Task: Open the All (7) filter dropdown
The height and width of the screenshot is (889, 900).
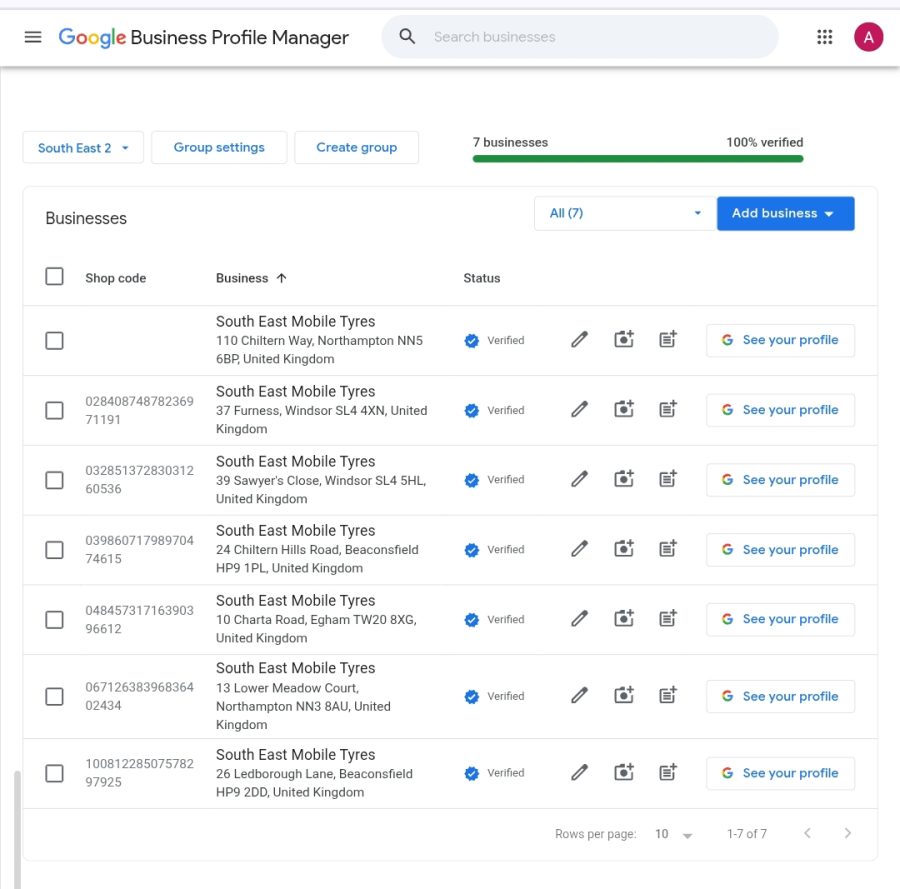Action: point(625,213)
